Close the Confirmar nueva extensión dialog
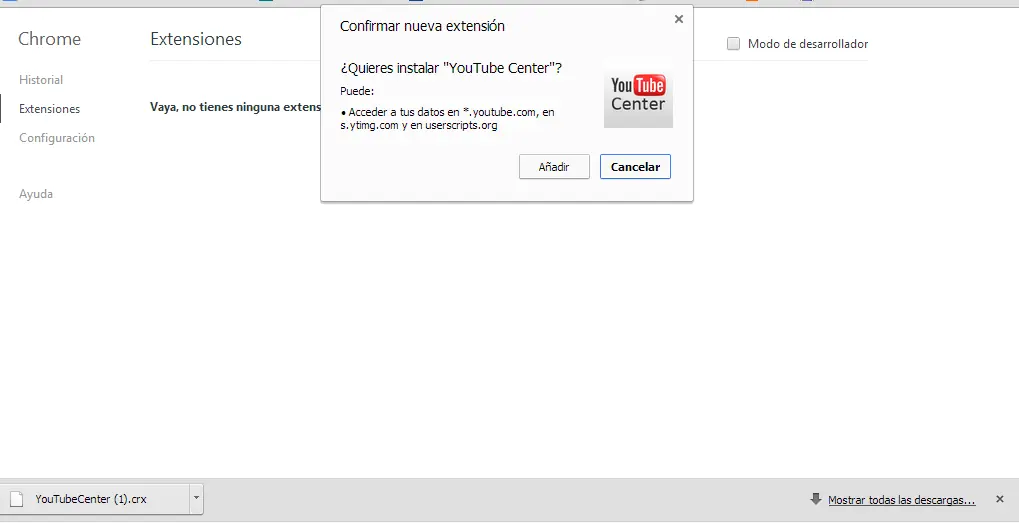Screen dimensions: 1019x523 (678, 19)
